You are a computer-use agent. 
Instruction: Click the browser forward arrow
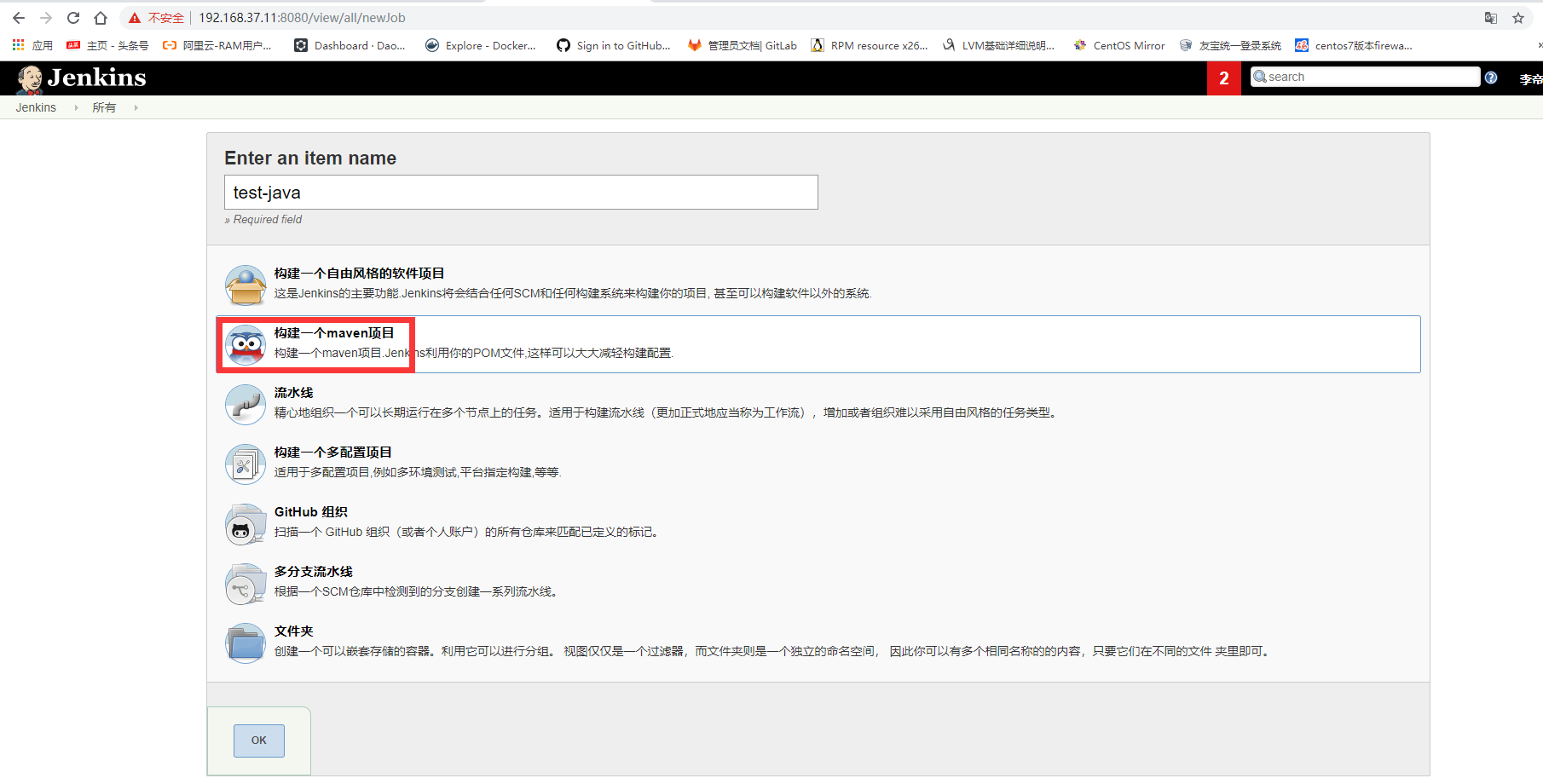tap(46, 18)
